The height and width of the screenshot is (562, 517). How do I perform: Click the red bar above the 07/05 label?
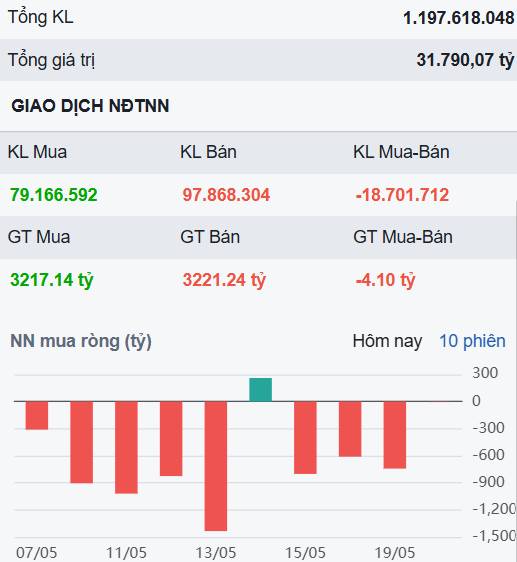pos(37,415)
